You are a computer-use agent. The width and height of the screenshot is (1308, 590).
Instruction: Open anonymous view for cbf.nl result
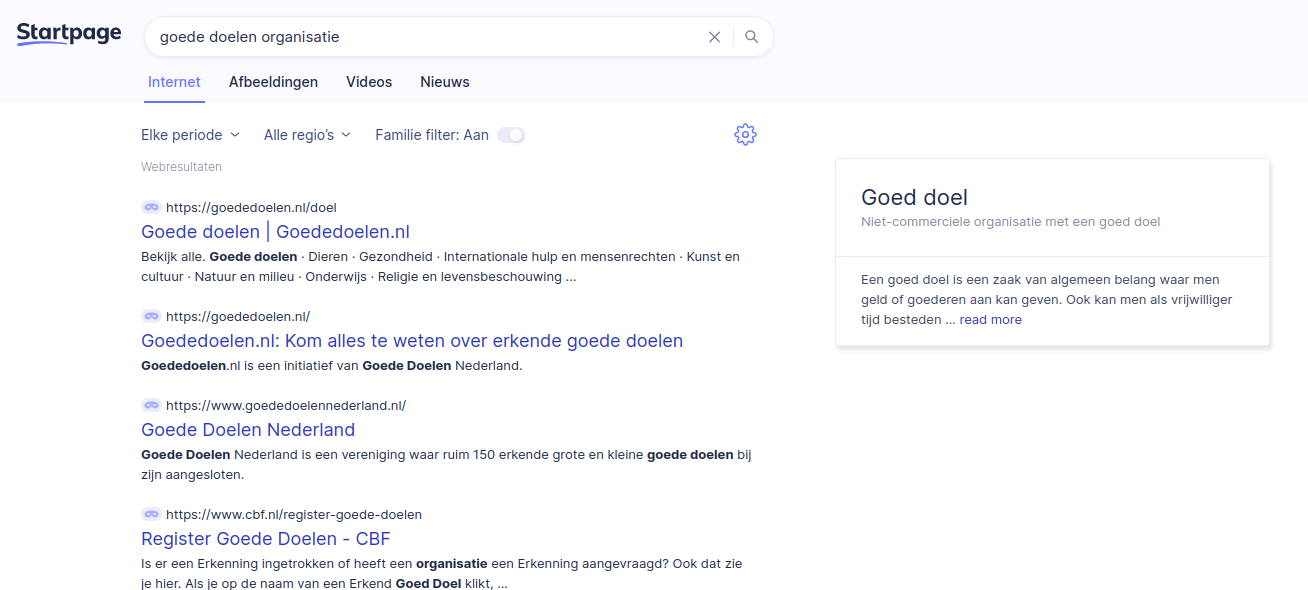pyautogui.click(x=151, y=514)
